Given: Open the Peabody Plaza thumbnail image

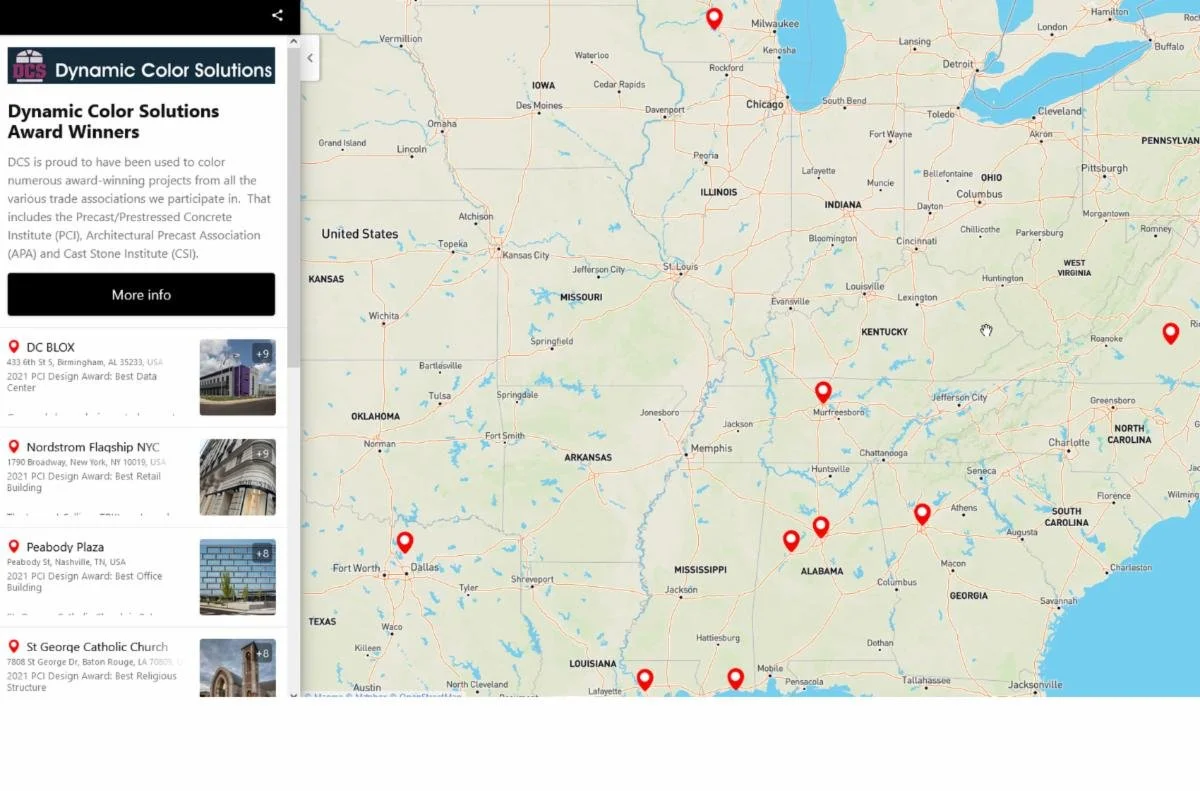Looking at the screenshot, I should point(237,577).
